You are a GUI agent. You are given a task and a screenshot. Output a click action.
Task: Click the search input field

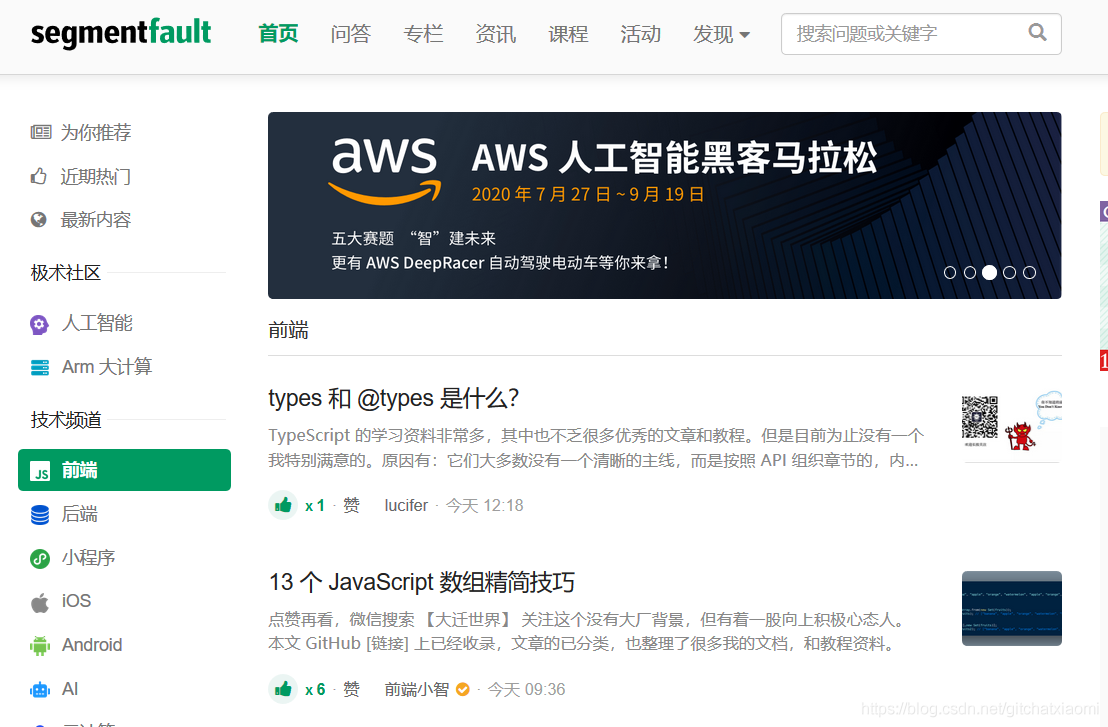pos(921,33)
